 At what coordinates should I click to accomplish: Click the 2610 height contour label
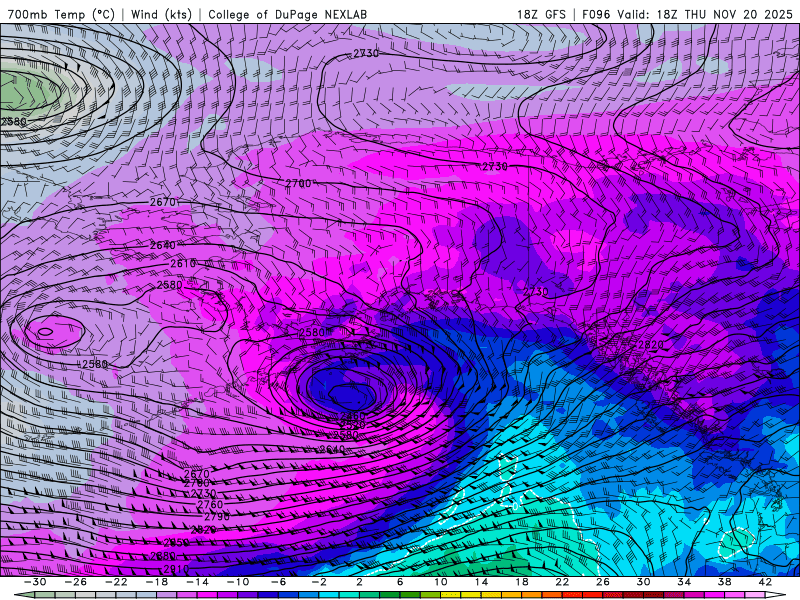coord(183,264)
